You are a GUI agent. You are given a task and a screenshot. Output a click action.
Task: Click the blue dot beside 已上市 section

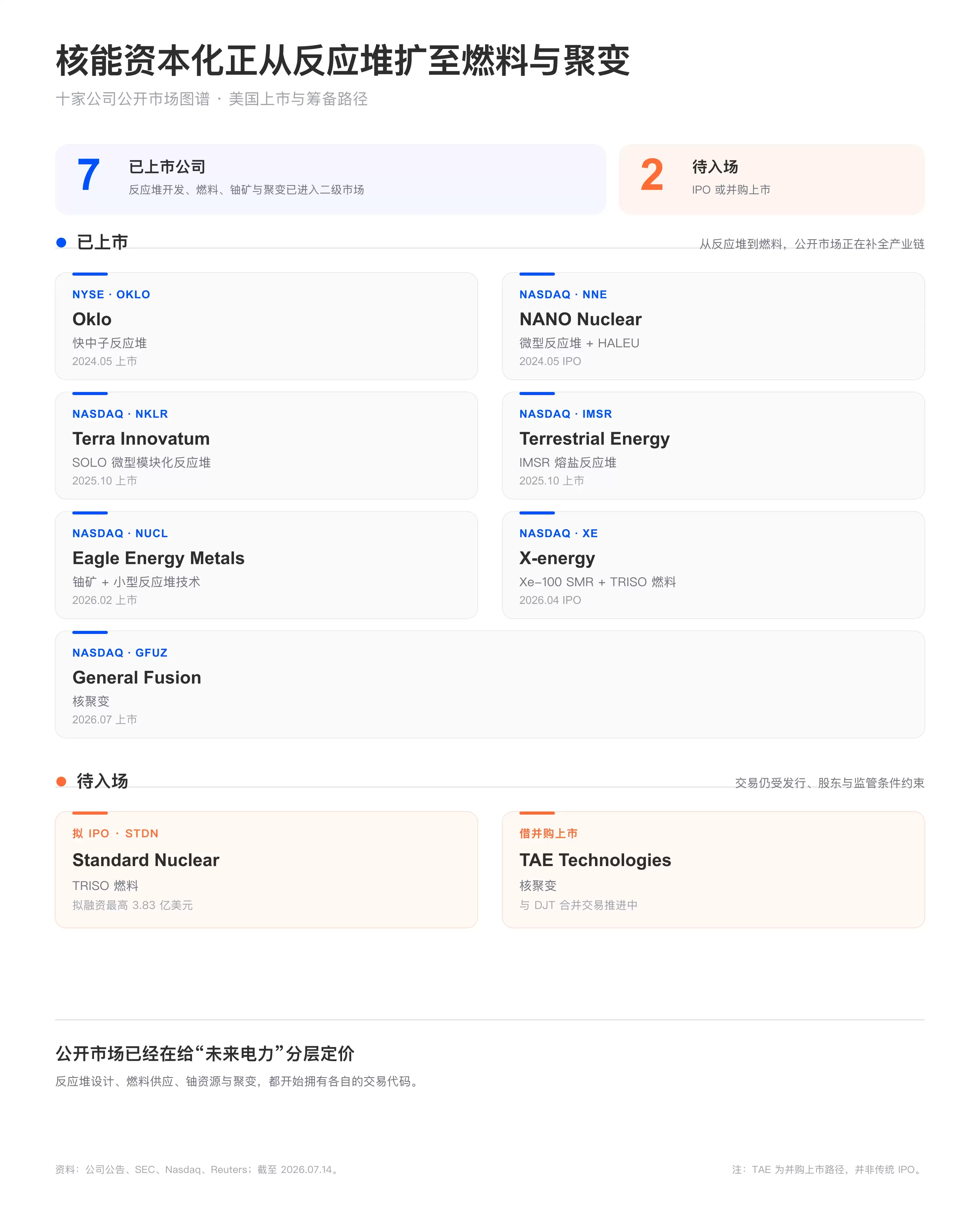(61, 243)
